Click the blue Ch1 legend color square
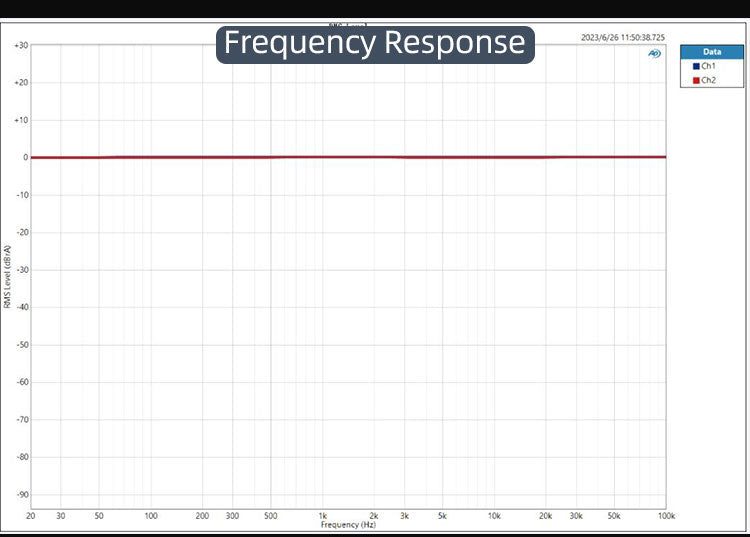Viewport: 750px width, 537px height. pos(696,66)
